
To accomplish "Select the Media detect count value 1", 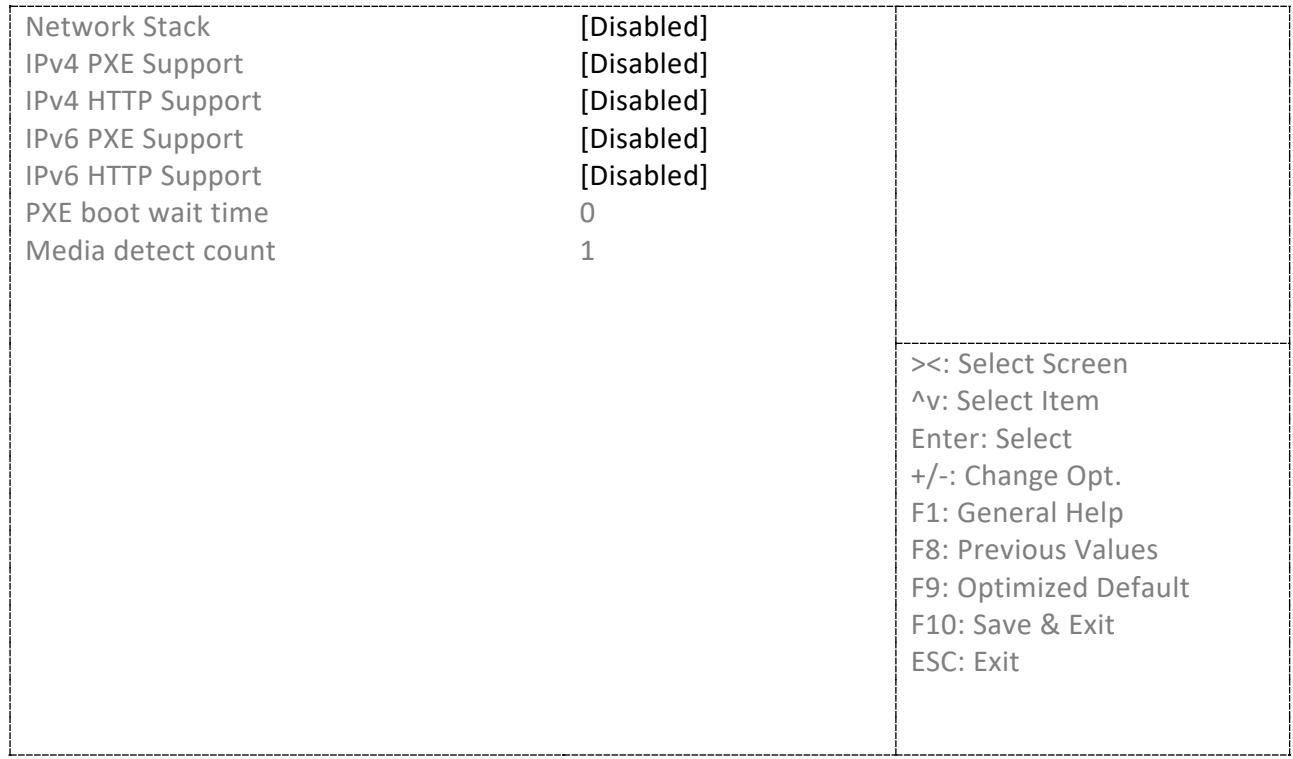I will (x=587, y=250).
